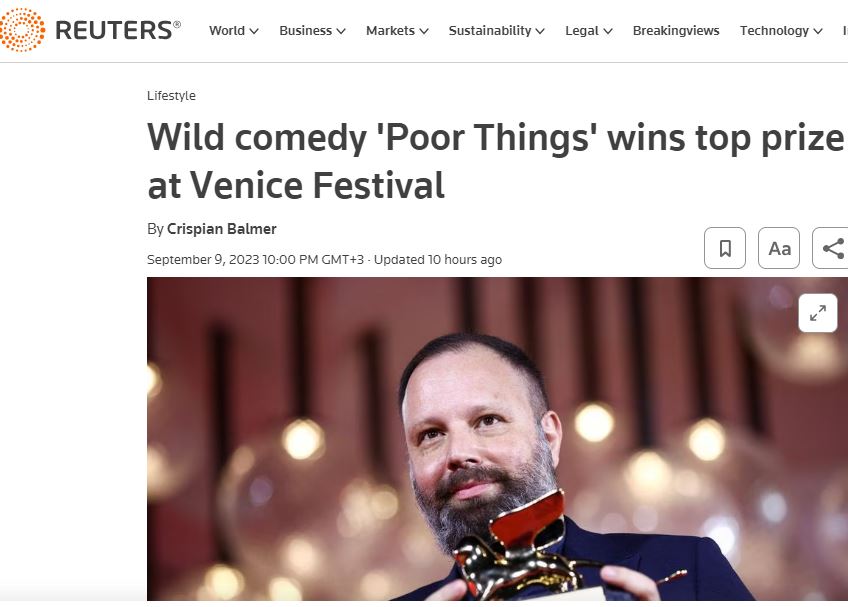Screen dimensions: 848x607
Task: Share the article using the share icon
Action: pos(831,248)
